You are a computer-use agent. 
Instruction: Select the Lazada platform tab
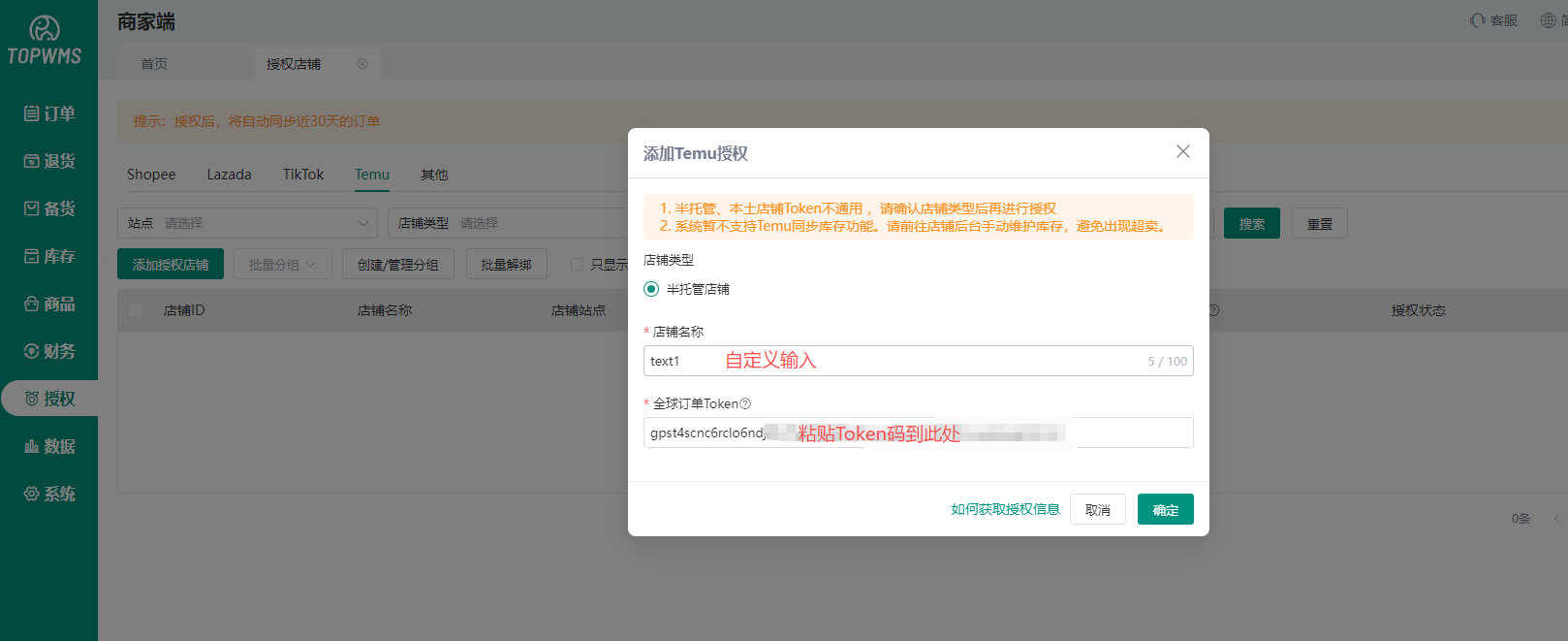coord(229,175)
